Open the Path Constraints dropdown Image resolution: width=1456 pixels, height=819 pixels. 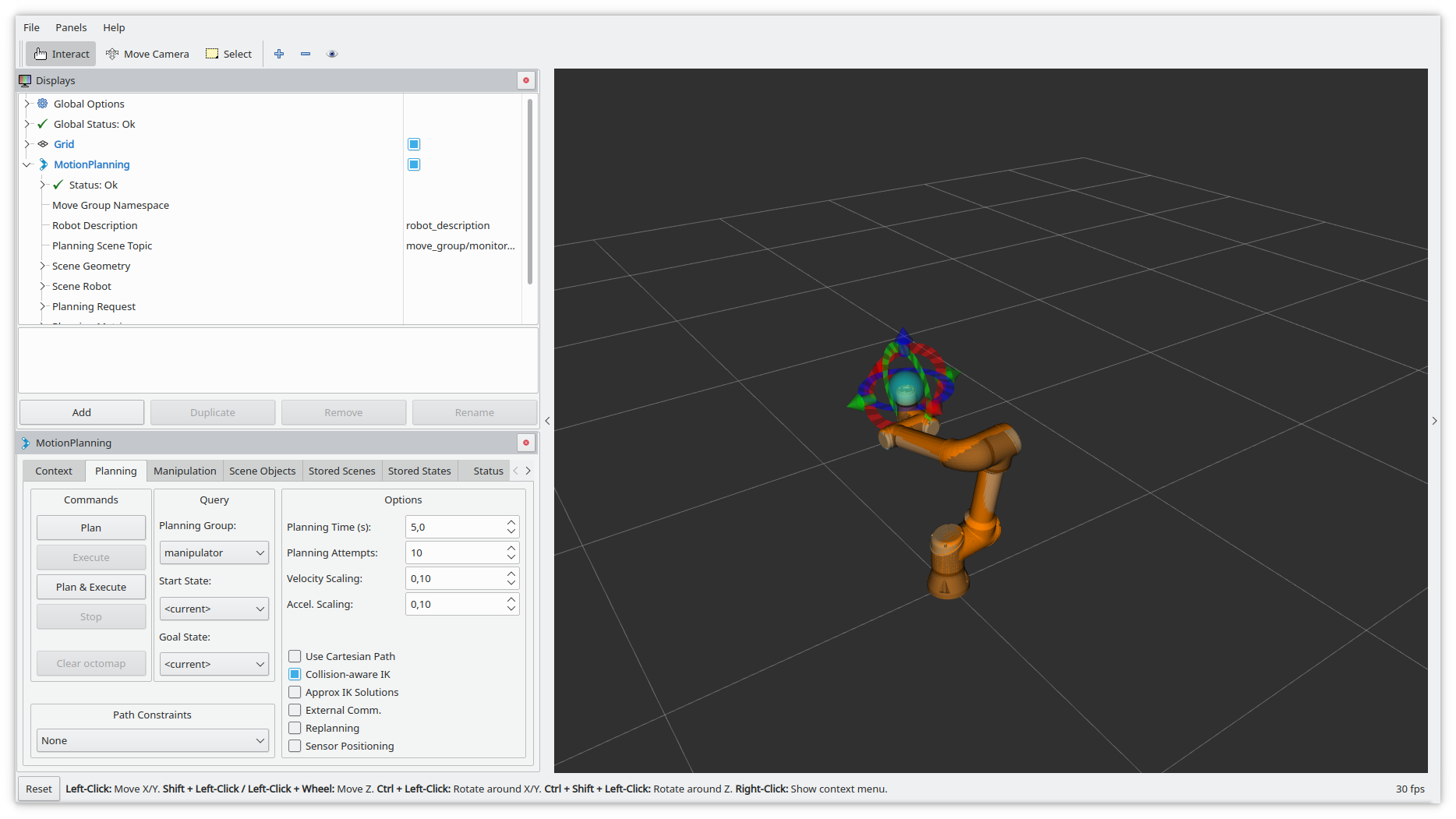pos(153,740)
